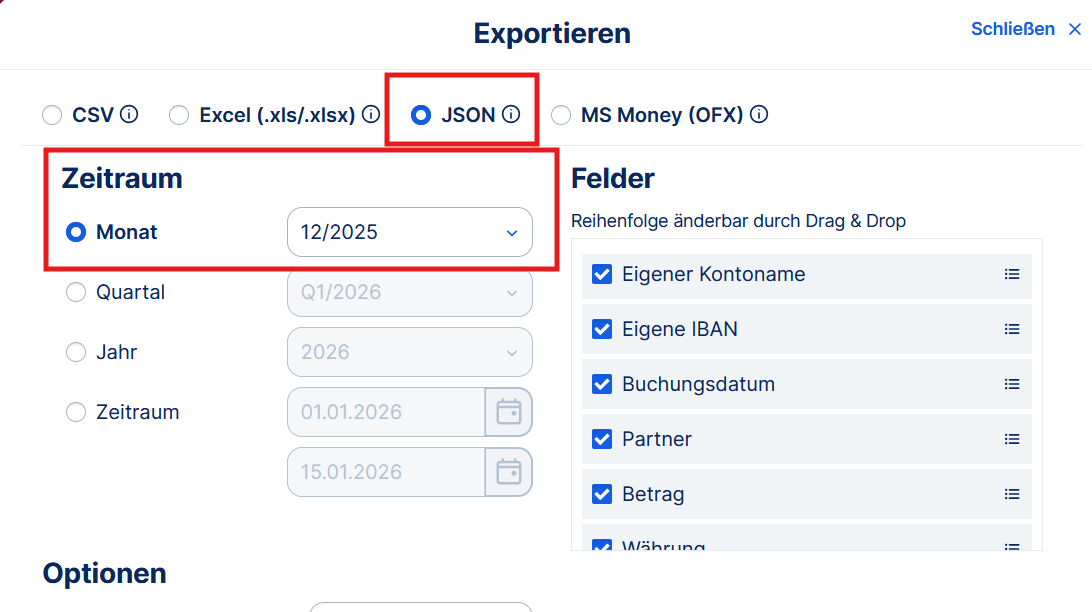Click the info icon next to CSV
Viewport: 1092px width, 612px height.
(129, 115)
